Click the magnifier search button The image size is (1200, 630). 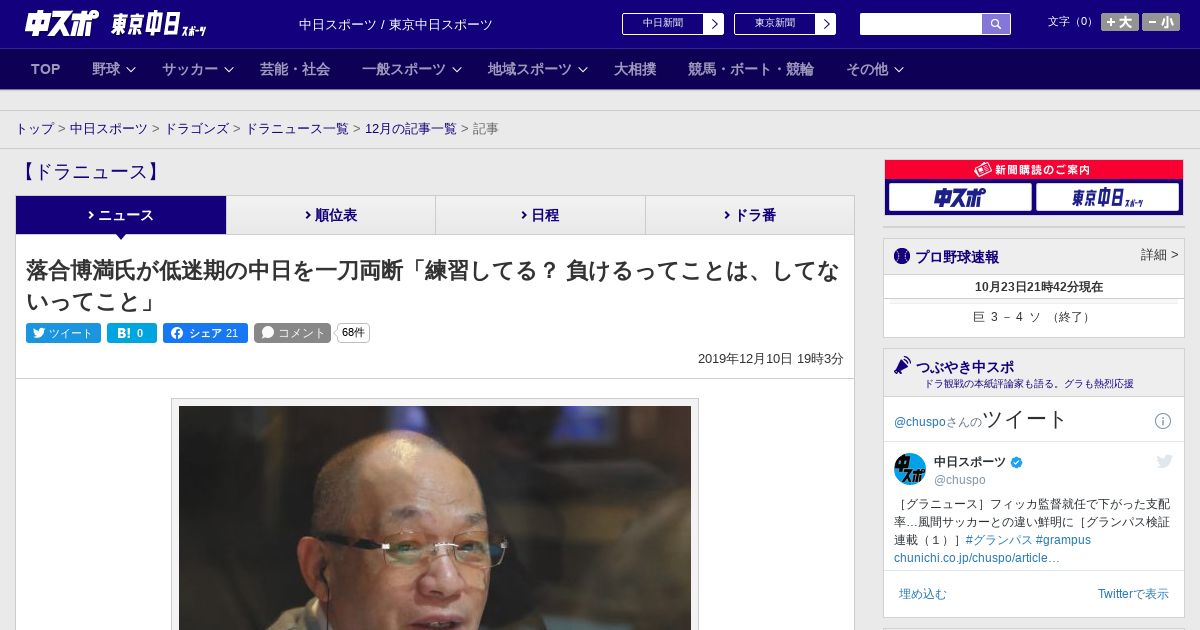click(996, 24)
